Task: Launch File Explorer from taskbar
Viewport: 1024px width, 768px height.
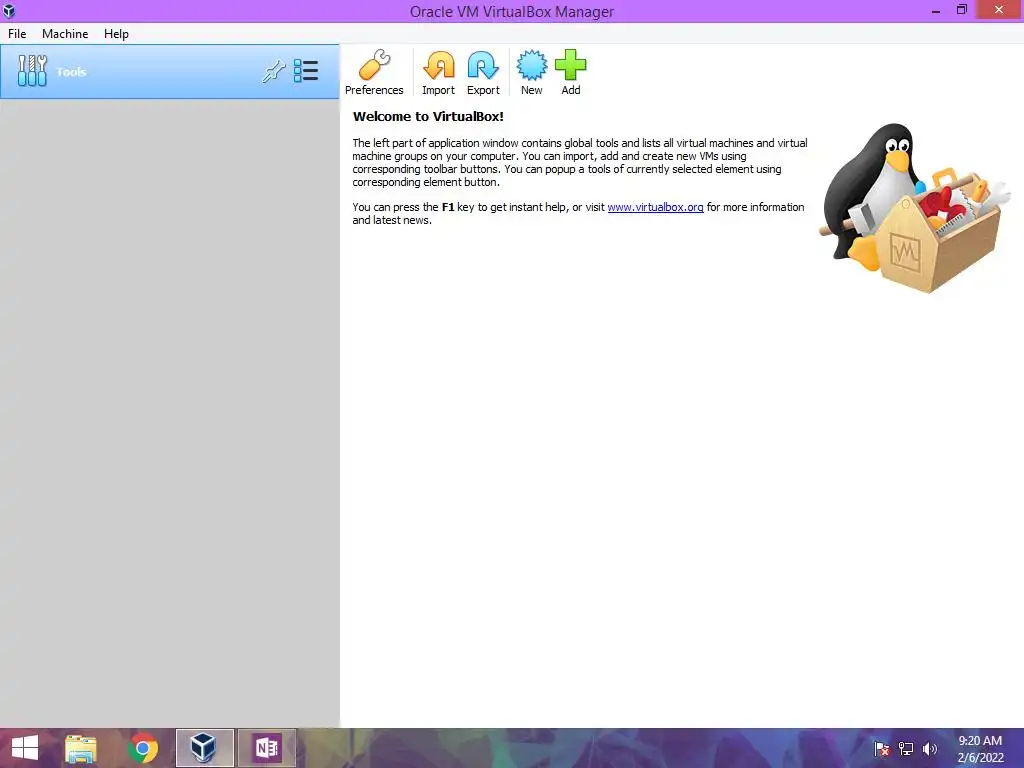Action: (81, 748)
